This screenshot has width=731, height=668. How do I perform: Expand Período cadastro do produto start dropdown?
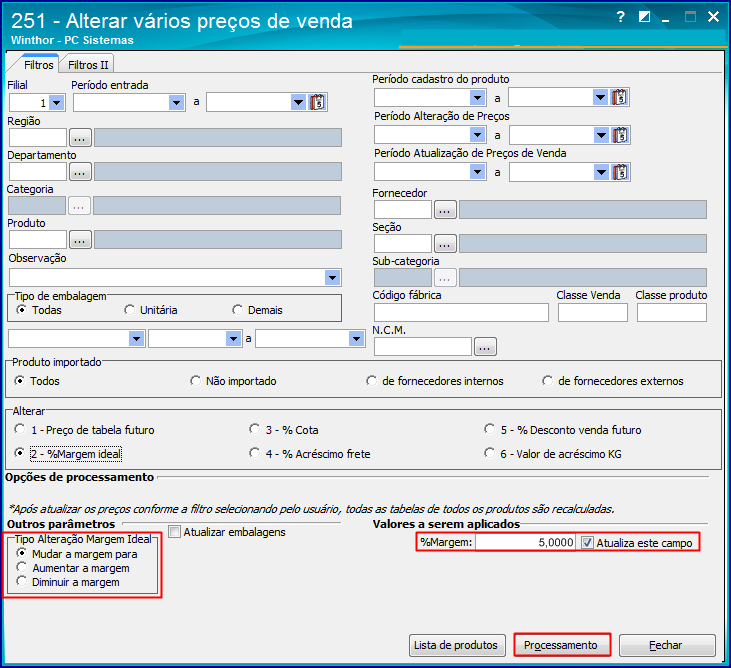click(x=477, y=97)
